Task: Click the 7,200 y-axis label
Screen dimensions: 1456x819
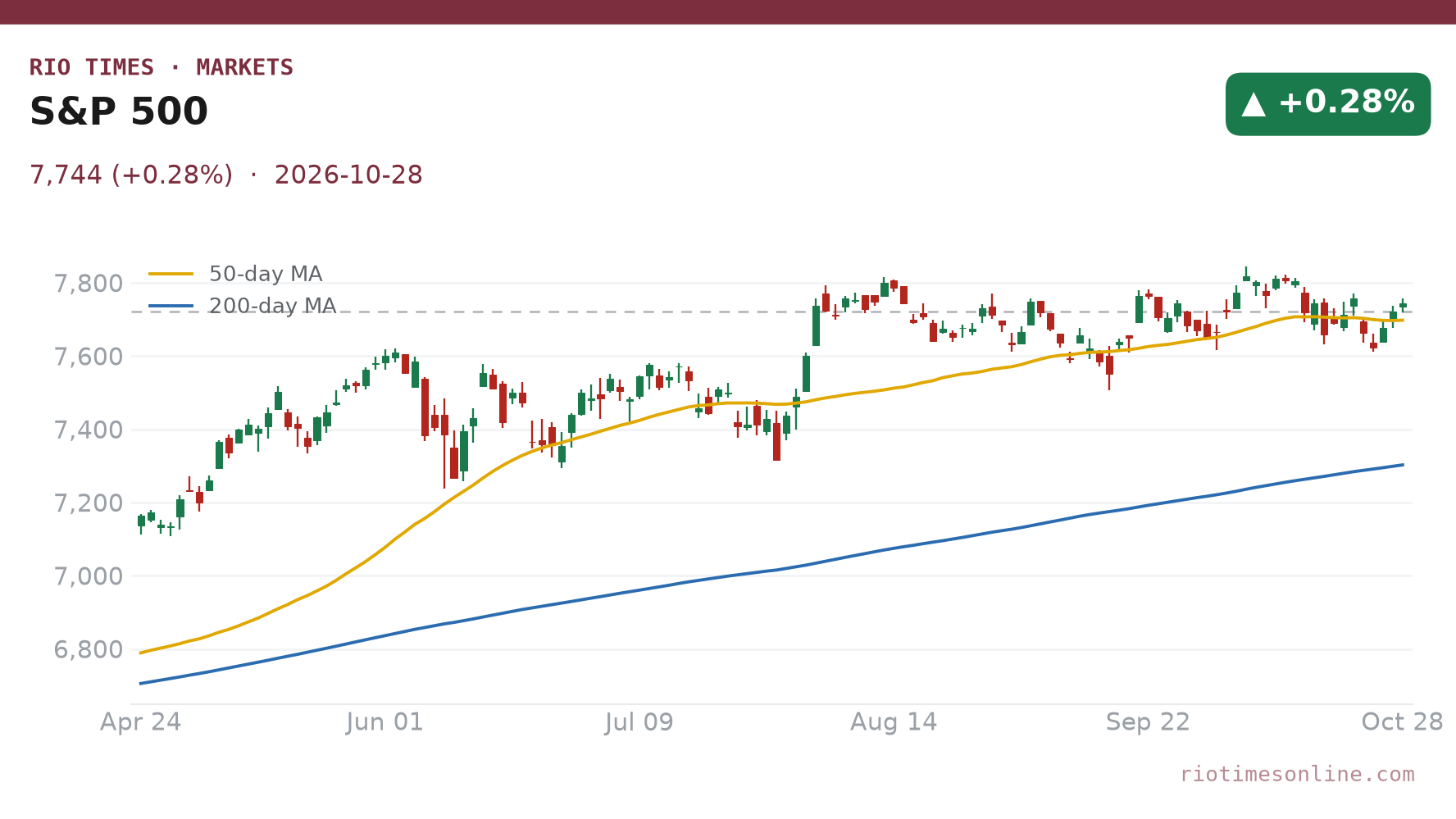Action: click(x=88, y=503)
